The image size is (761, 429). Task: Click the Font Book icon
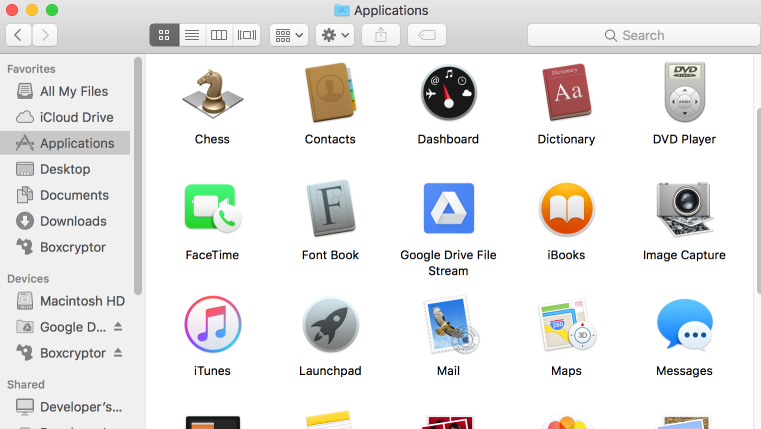tap(331, 208)
